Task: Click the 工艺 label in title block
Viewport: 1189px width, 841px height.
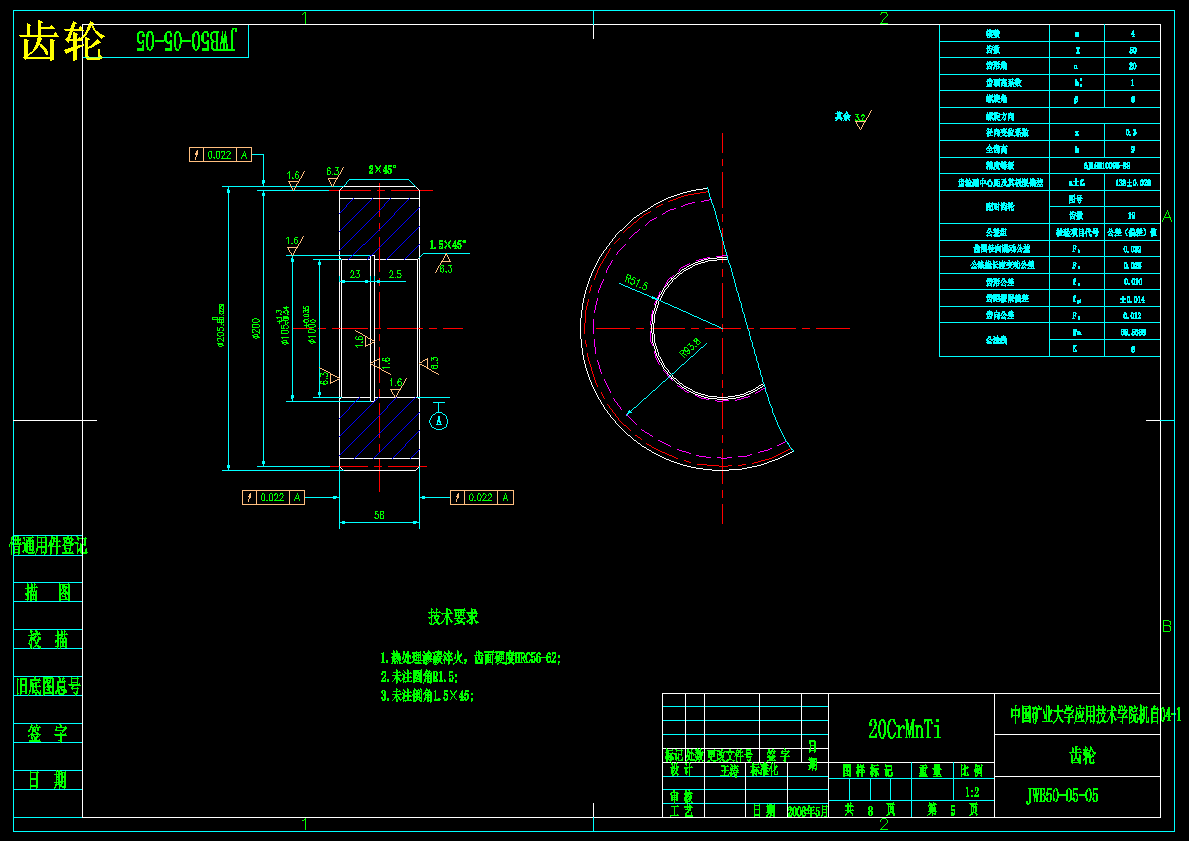Action: 681,811
